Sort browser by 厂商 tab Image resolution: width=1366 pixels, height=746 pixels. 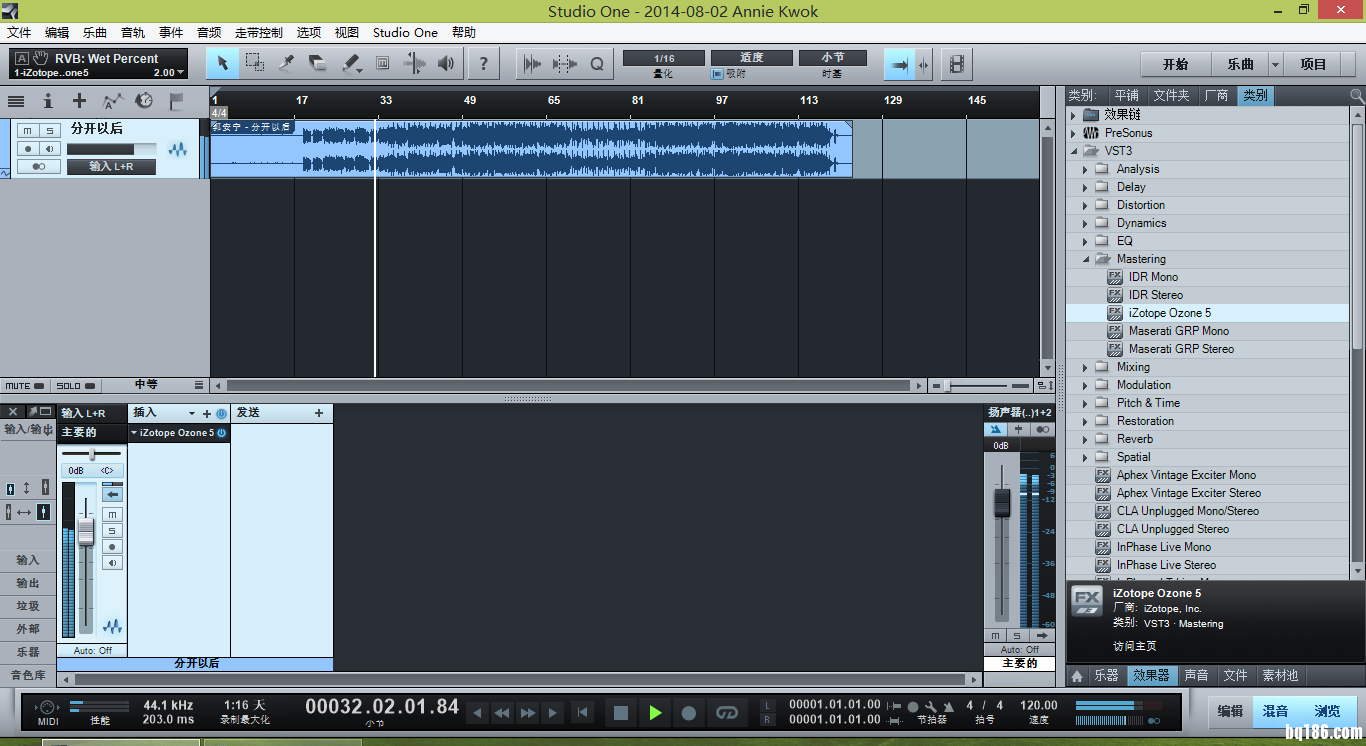point(1216,95)
